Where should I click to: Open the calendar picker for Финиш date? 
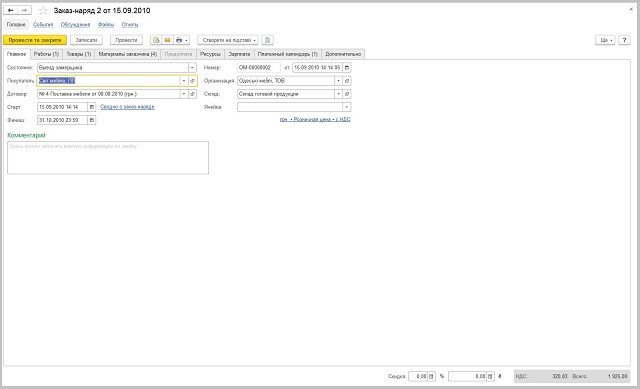(92, 120)
